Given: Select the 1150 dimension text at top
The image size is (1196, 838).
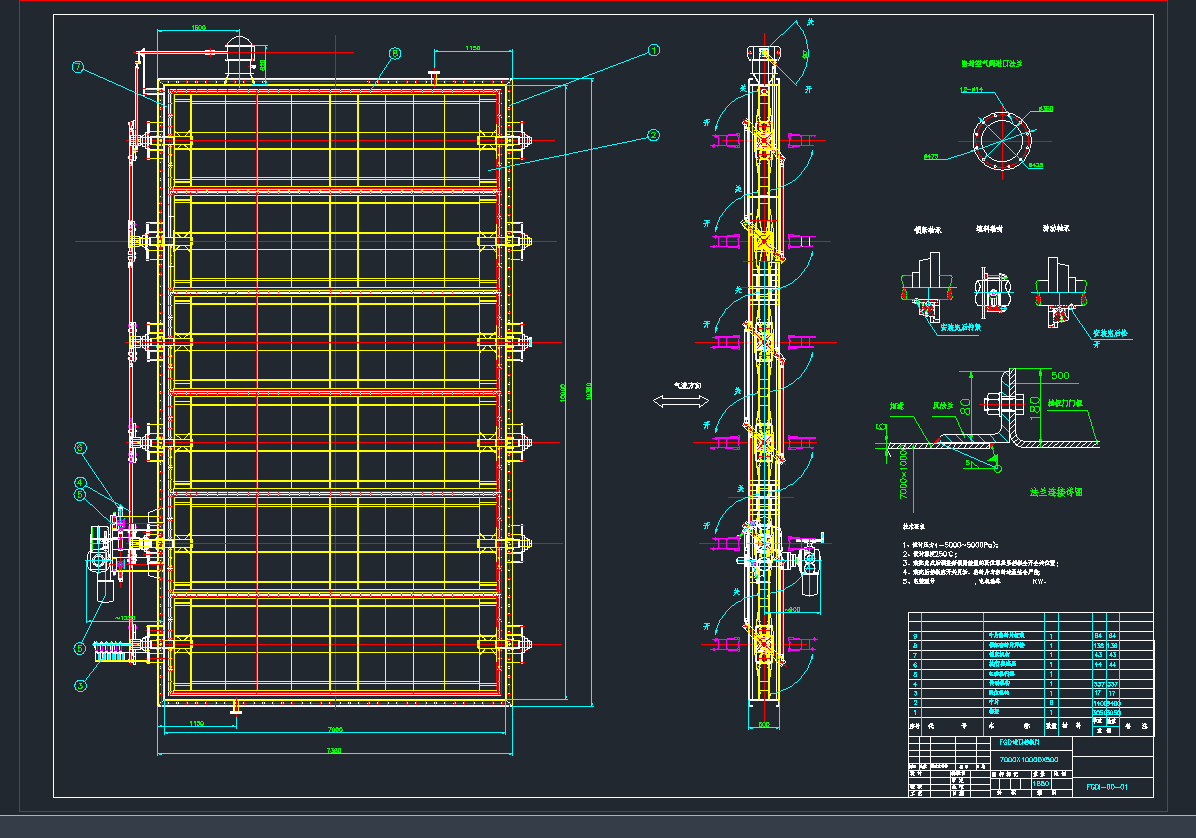Looking at the screenshot, I should click(x=473, y=47).
